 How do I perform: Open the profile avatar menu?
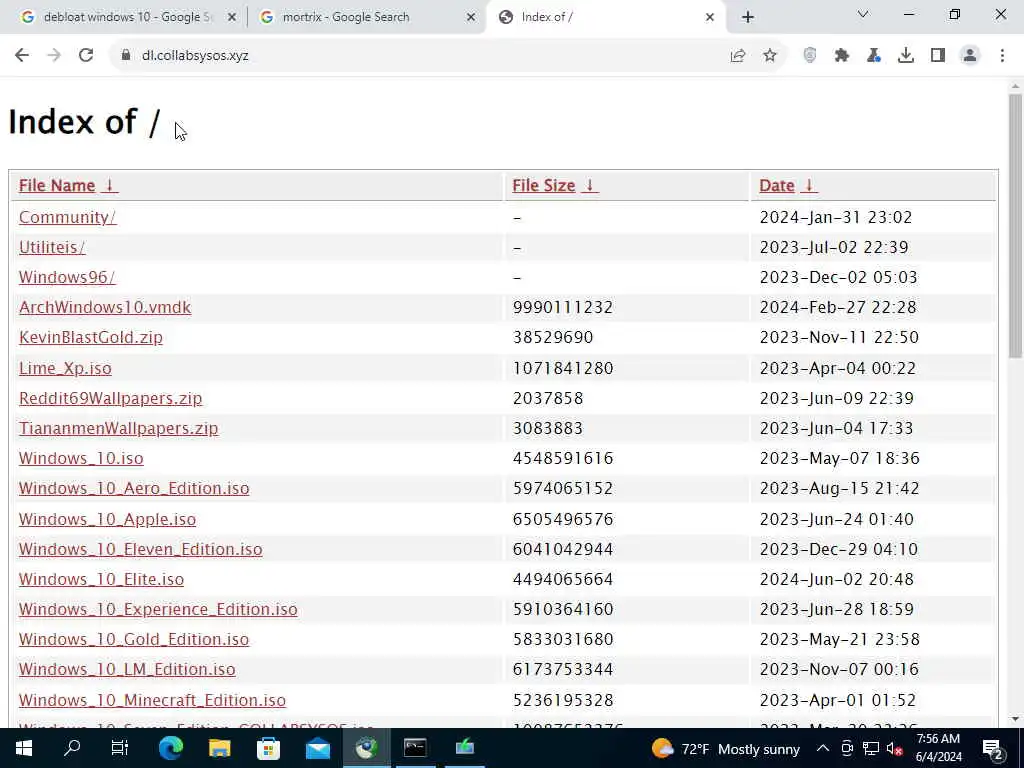[970, 56]
